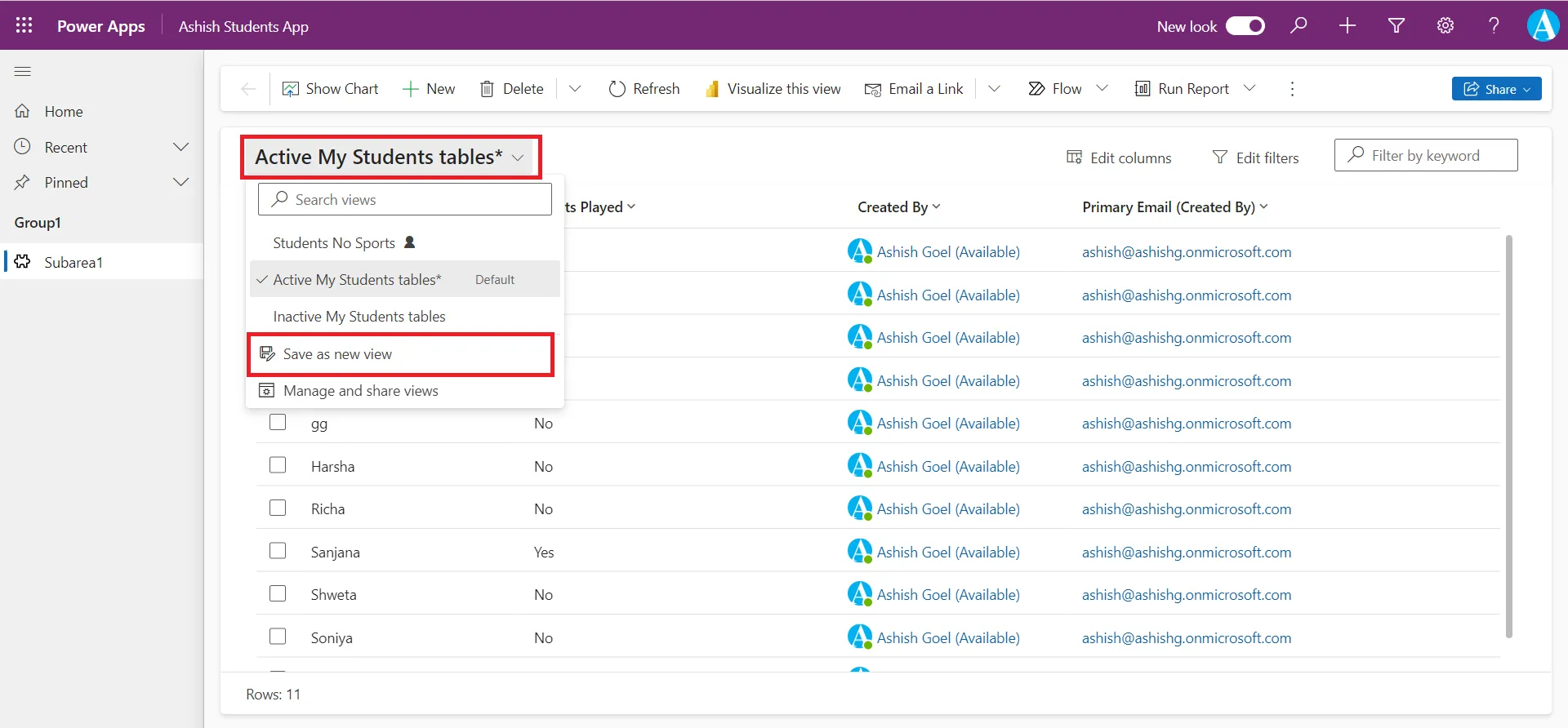Click the Power Apps brand title

tap(101, 26)
